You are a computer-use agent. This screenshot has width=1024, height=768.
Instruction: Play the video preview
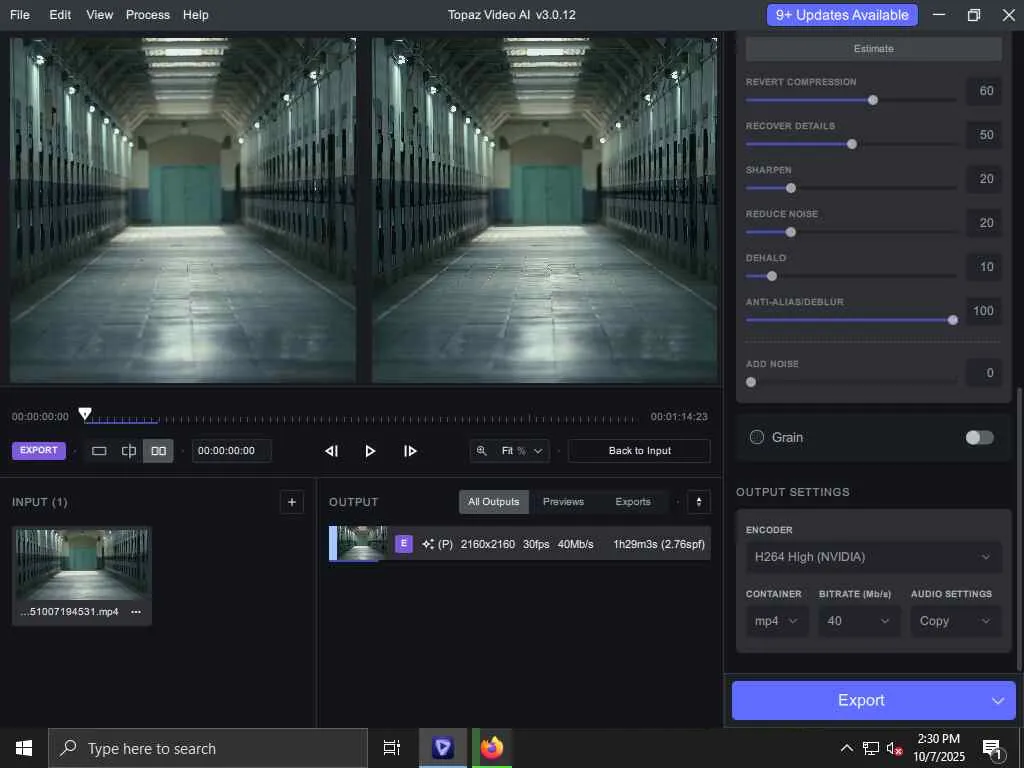(x=370, y=451)
